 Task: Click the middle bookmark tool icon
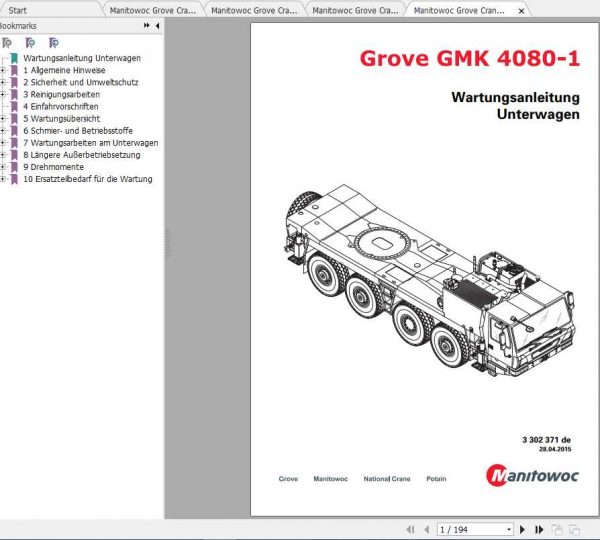[30, 43]
